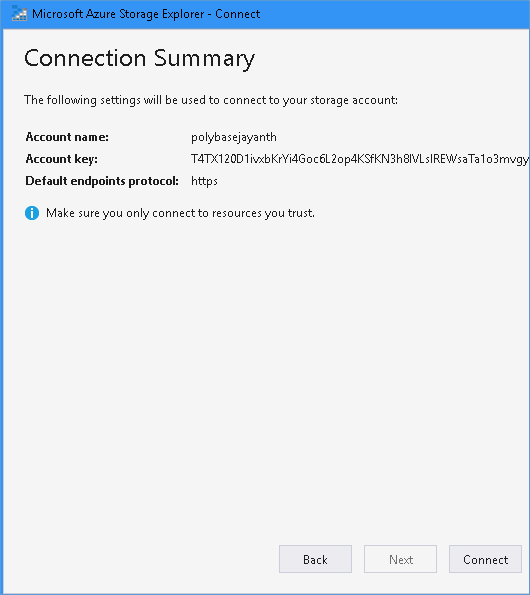Click the bold Account key label
The image size is (530, 595).
[x=61, y=159]
